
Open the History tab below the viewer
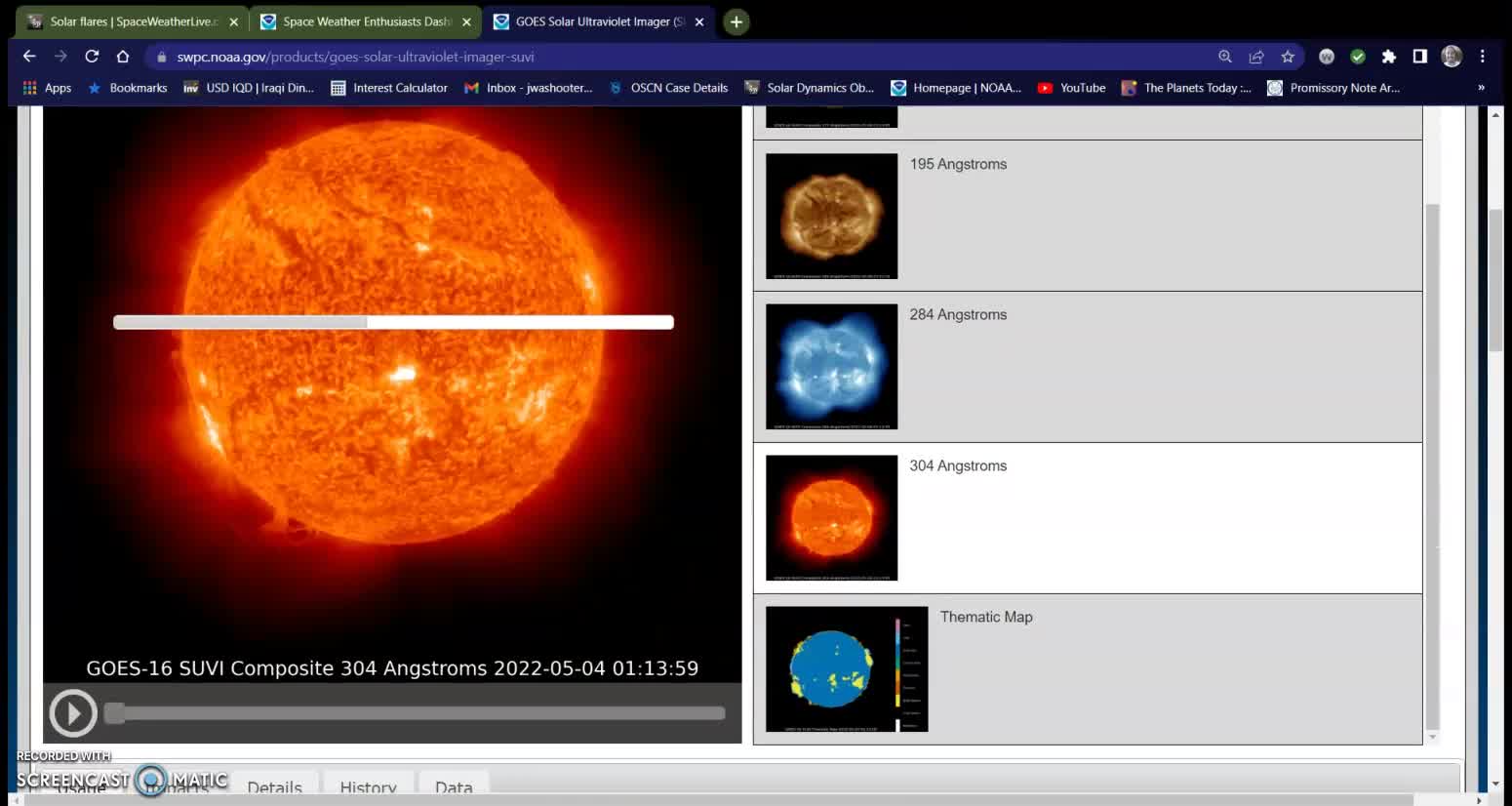click(x=368, y=786)
